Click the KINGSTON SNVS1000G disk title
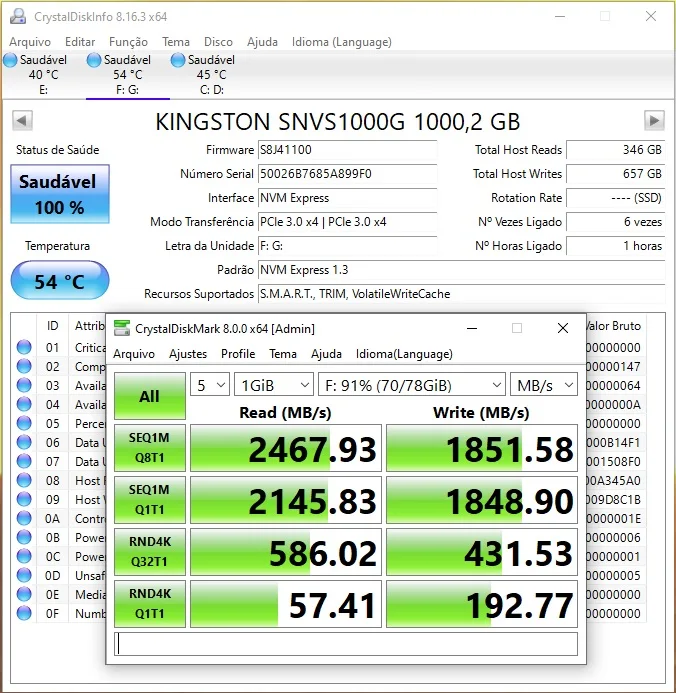Viewport: 676px width, 693px height. (x=338, y=122)
